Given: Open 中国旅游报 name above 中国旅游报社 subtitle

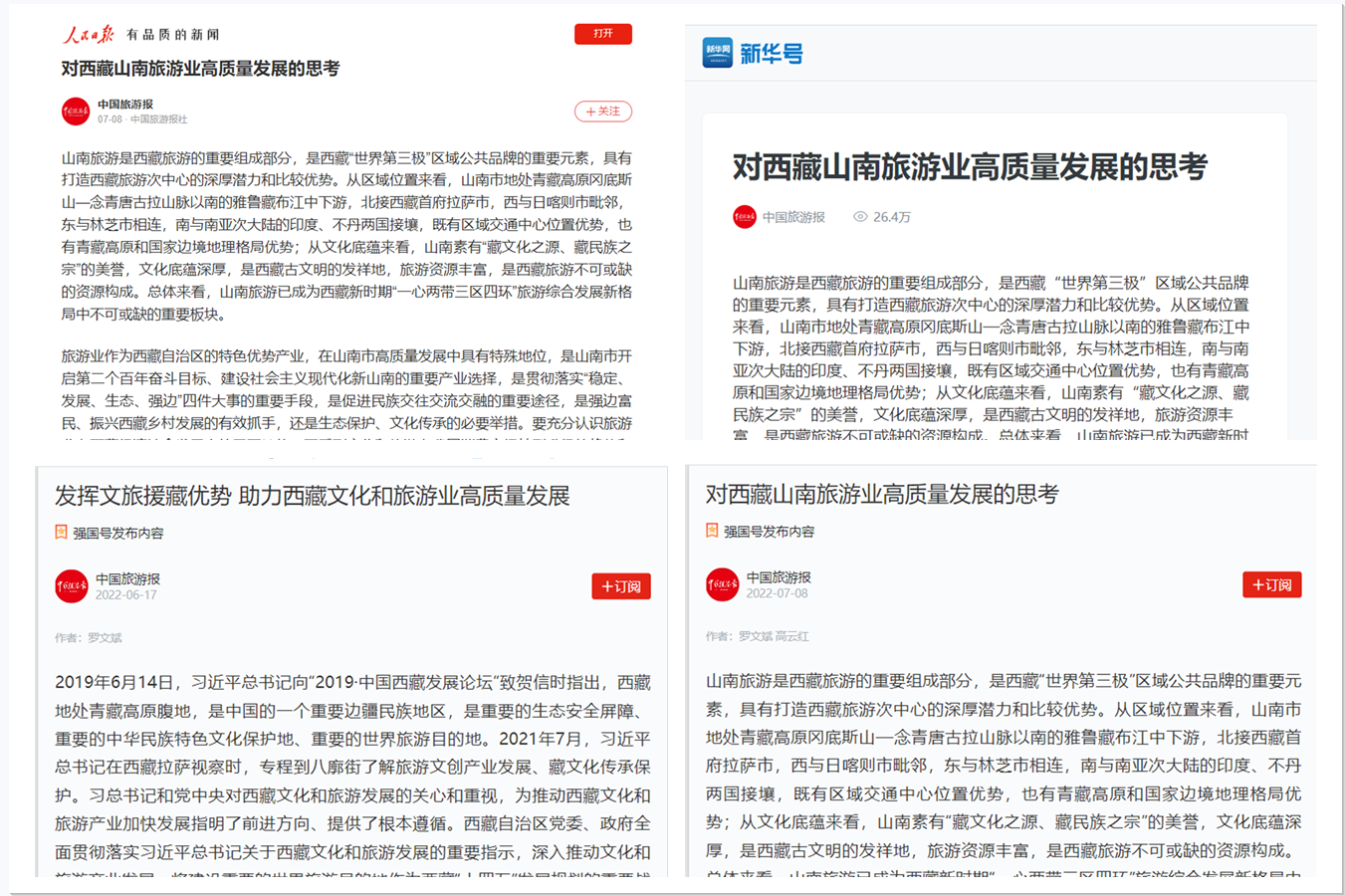Looking at the screenshot, I should tap(125, 105).
